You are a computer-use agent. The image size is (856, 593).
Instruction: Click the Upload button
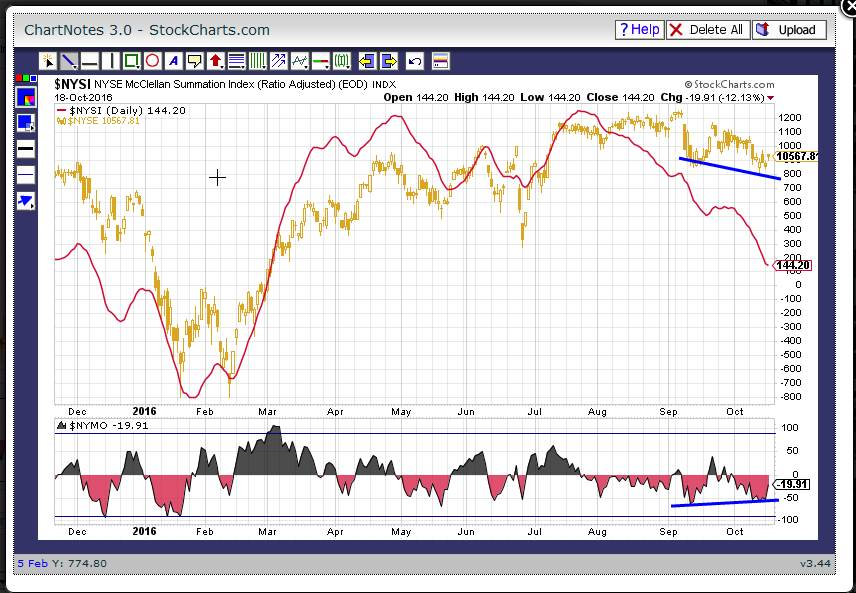click(789, 30)
